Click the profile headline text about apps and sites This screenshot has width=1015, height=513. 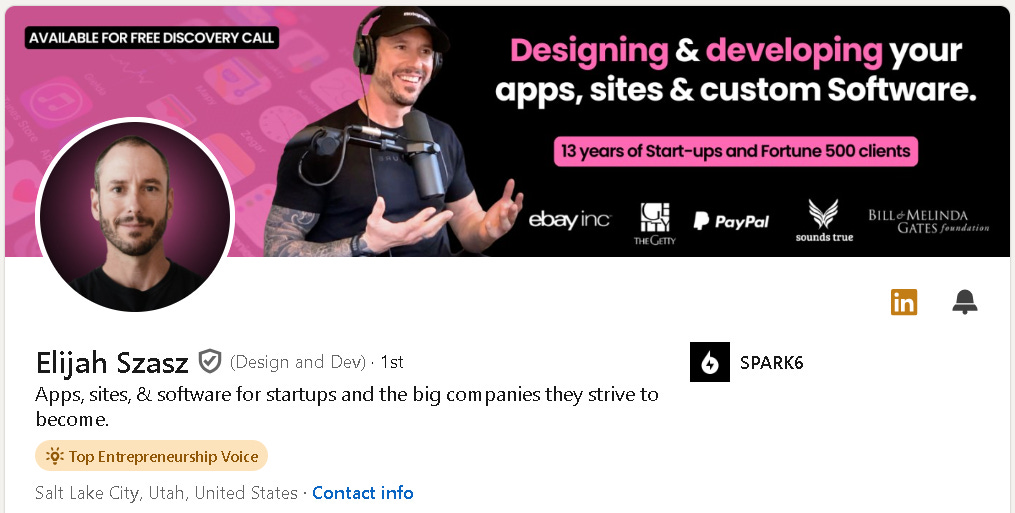point(347,407)
